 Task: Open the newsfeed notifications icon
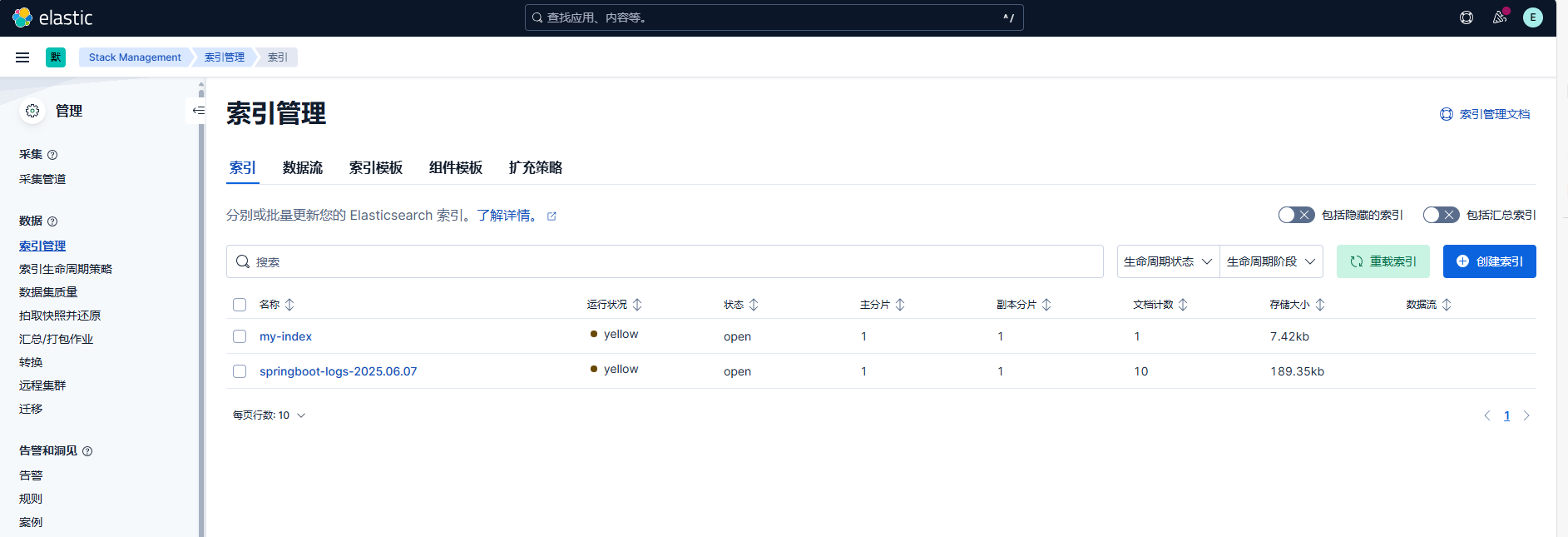[1500, 17]
